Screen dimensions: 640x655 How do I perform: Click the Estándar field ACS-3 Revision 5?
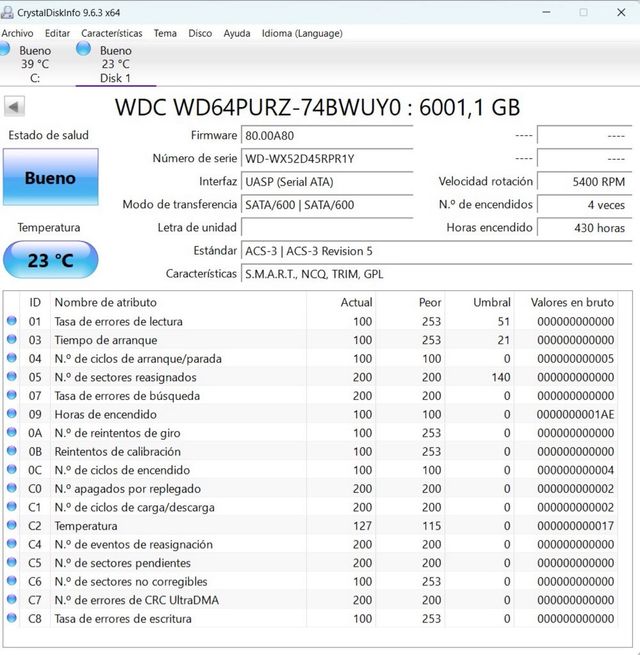coord(436,251)
